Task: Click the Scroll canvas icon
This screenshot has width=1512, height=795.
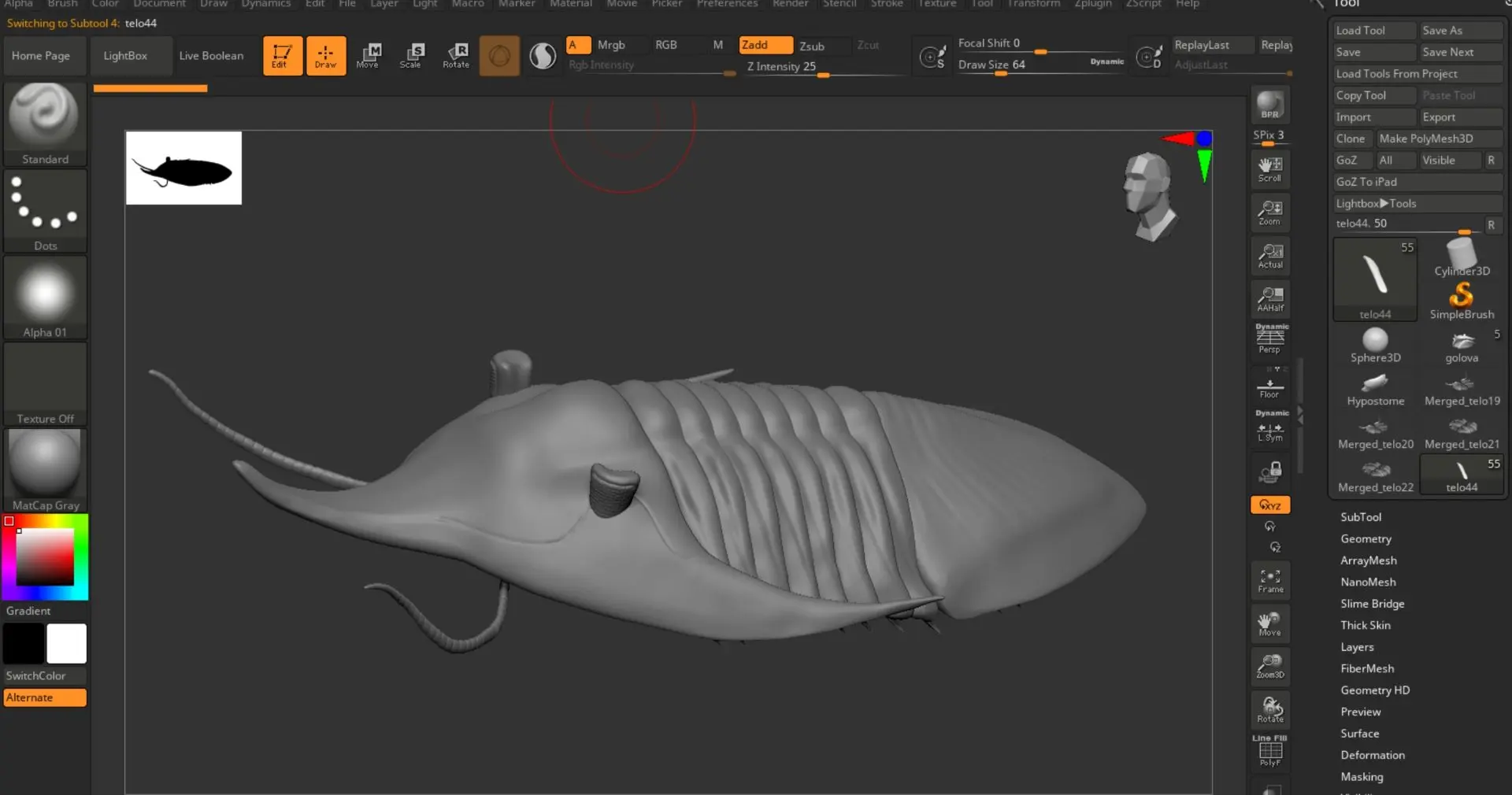Action: (x=1269, y=169)
